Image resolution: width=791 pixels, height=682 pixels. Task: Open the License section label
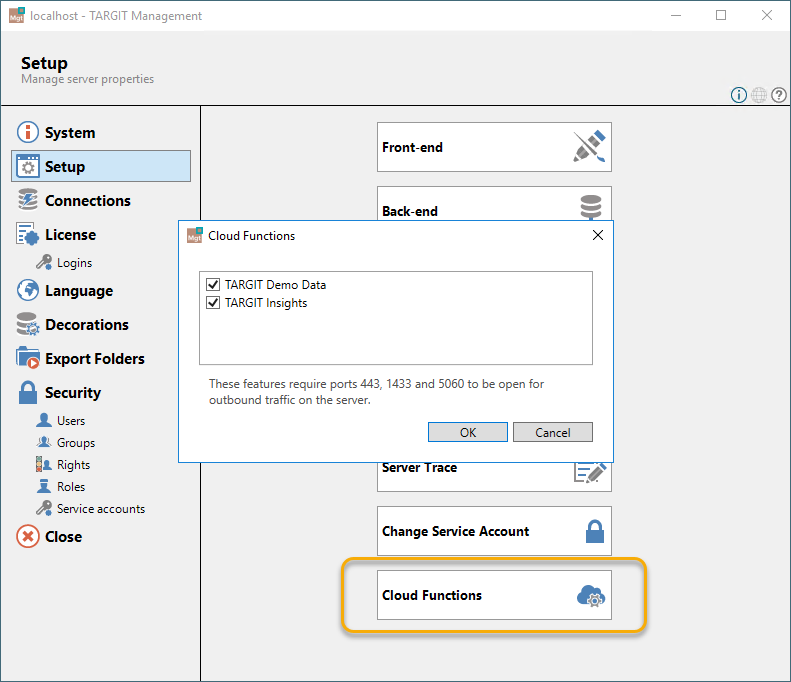[71, 235]
